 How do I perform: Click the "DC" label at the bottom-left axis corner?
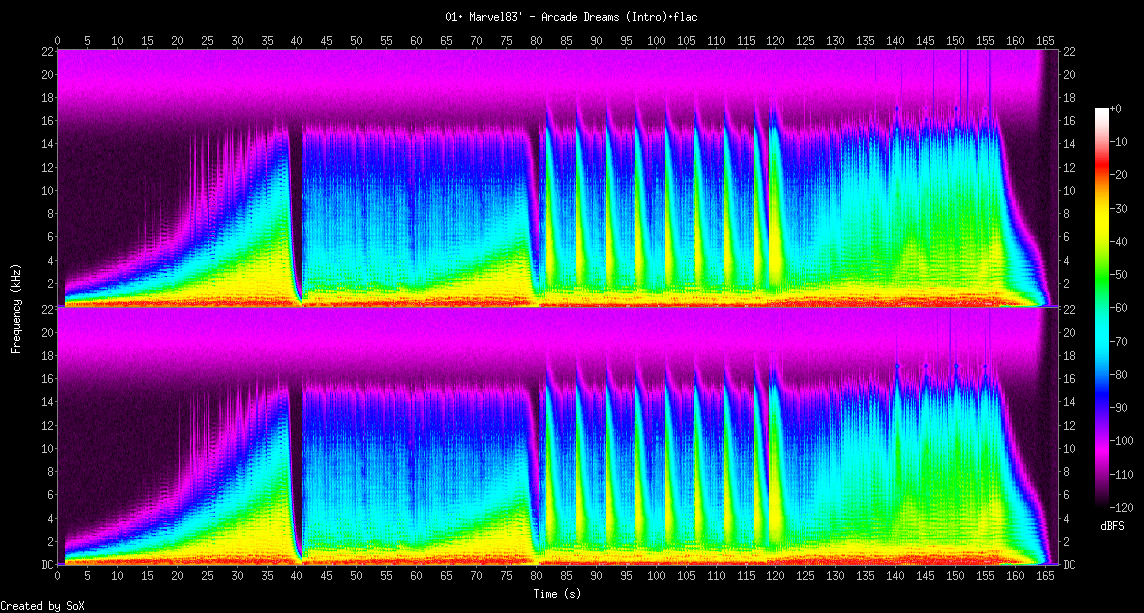47,564
